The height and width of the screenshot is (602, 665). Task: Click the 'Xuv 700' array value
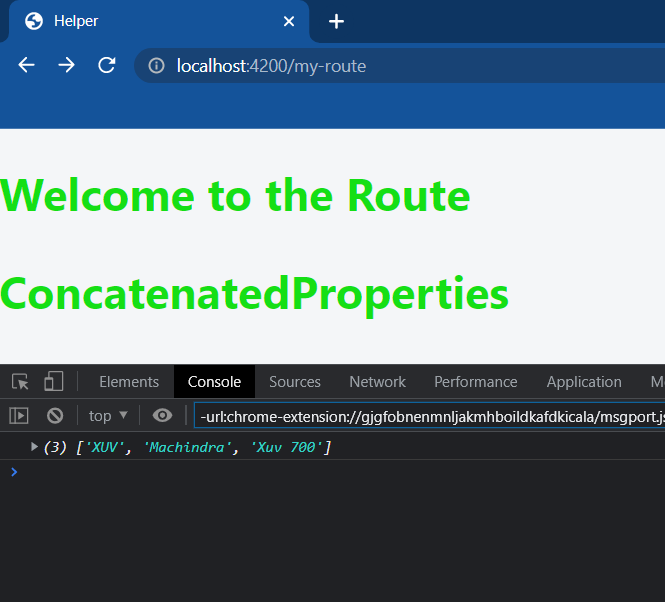(x=286, y=447)
